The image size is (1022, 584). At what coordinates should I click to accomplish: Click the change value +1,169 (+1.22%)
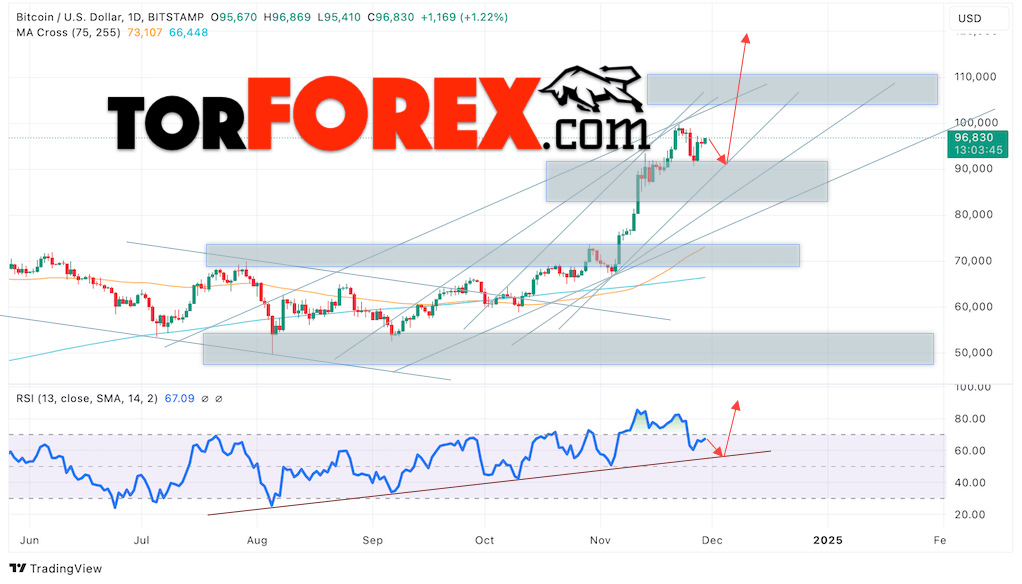[464, 17]
